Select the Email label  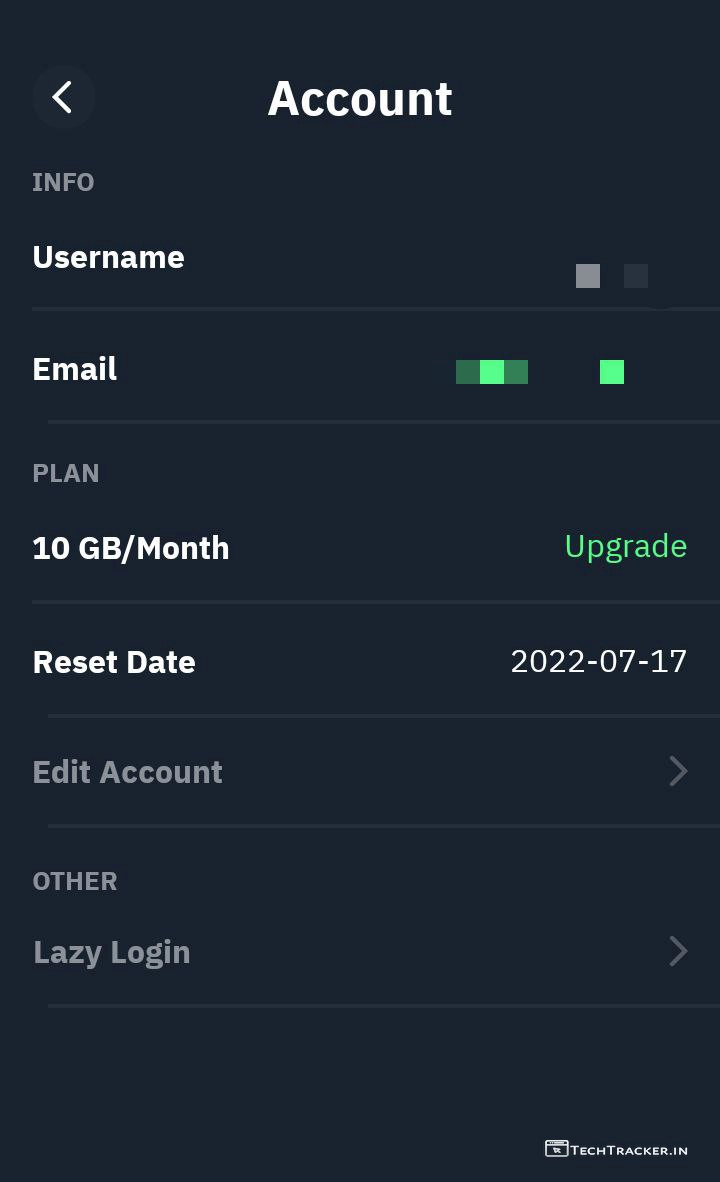(75, 369)
